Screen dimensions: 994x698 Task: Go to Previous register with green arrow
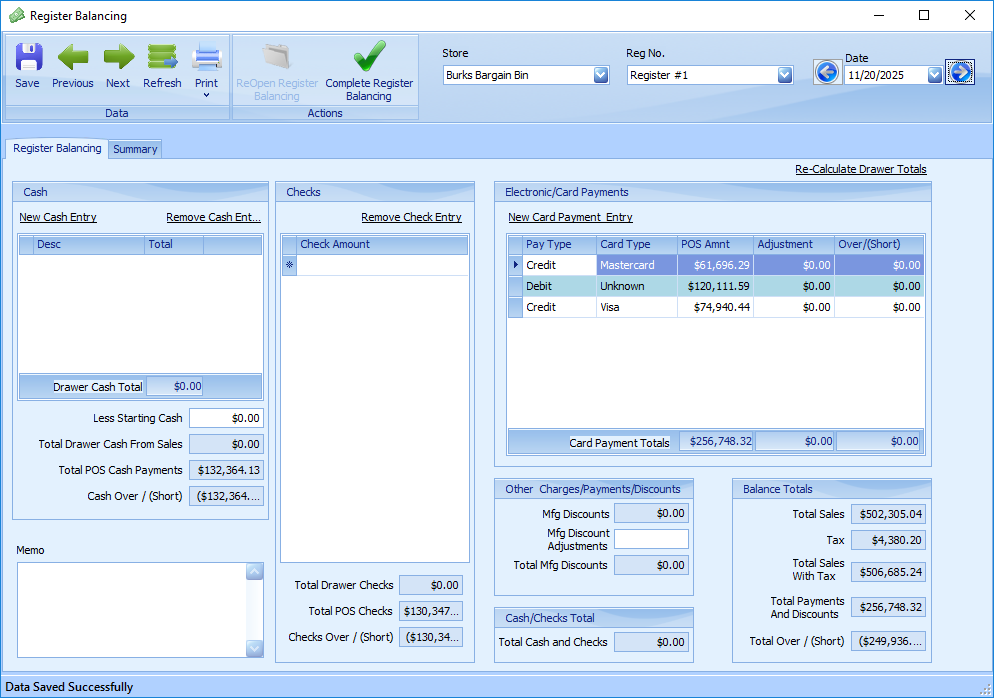tap(73, 58)
